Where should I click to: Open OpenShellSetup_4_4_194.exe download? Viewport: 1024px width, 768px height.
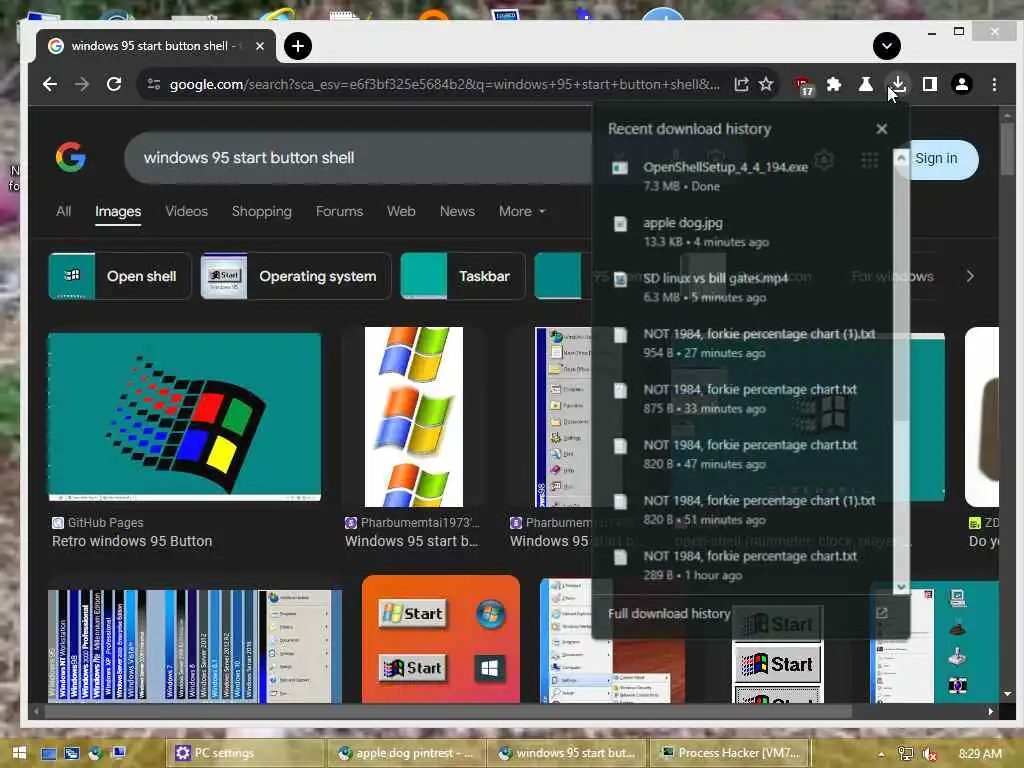point(744,176)
